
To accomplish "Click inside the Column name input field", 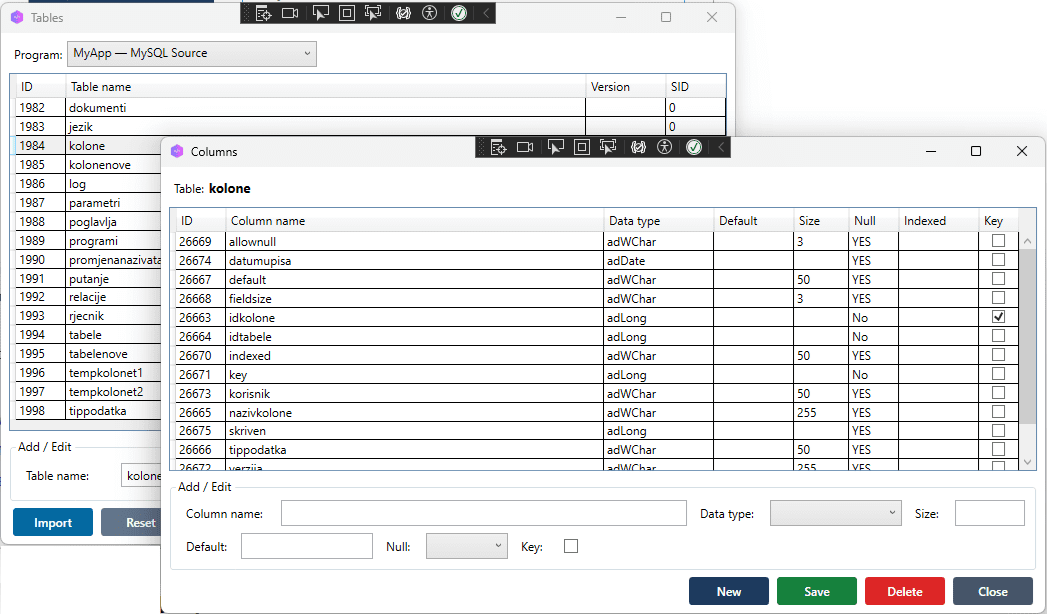I will click(x=483, y=512).
